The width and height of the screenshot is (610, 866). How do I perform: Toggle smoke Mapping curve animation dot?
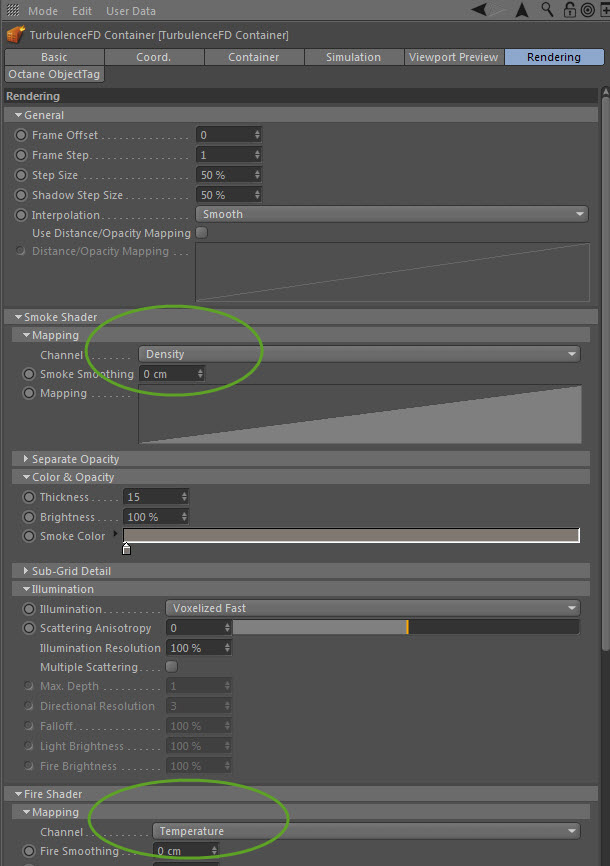click(29, 393)
